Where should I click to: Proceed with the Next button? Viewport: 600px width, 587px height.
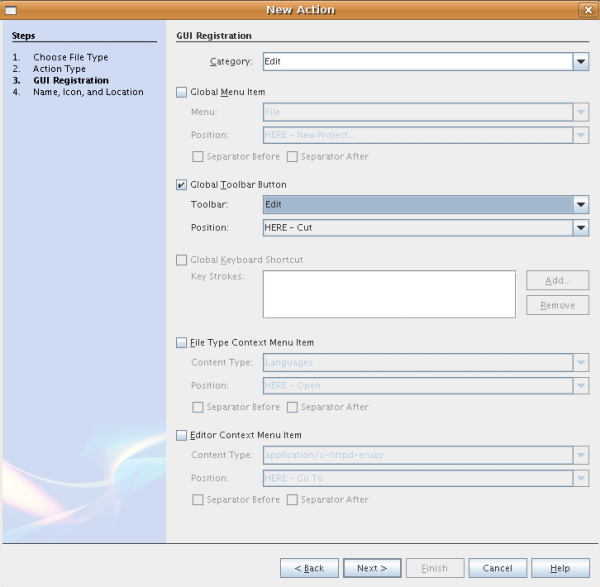tap(372, 568)
